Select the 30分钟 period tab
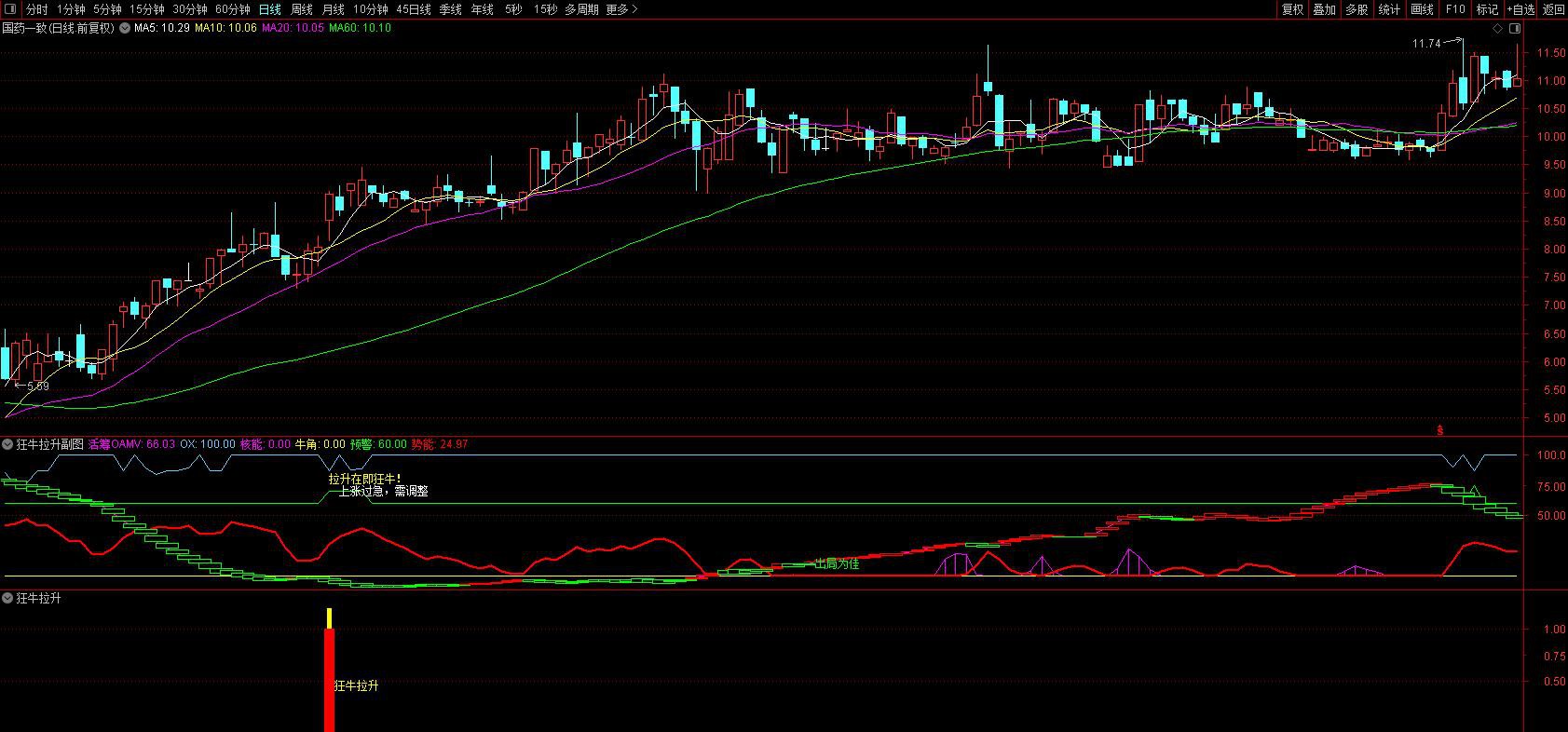1568x732 pixels. pos(189,9)
